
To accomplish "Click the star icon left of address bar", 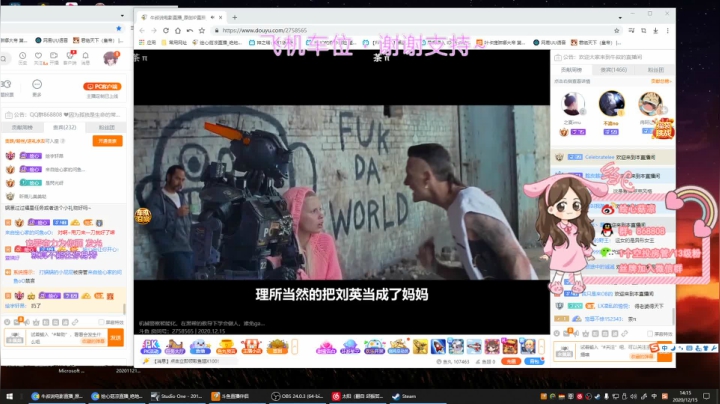I will click(202, 30).
